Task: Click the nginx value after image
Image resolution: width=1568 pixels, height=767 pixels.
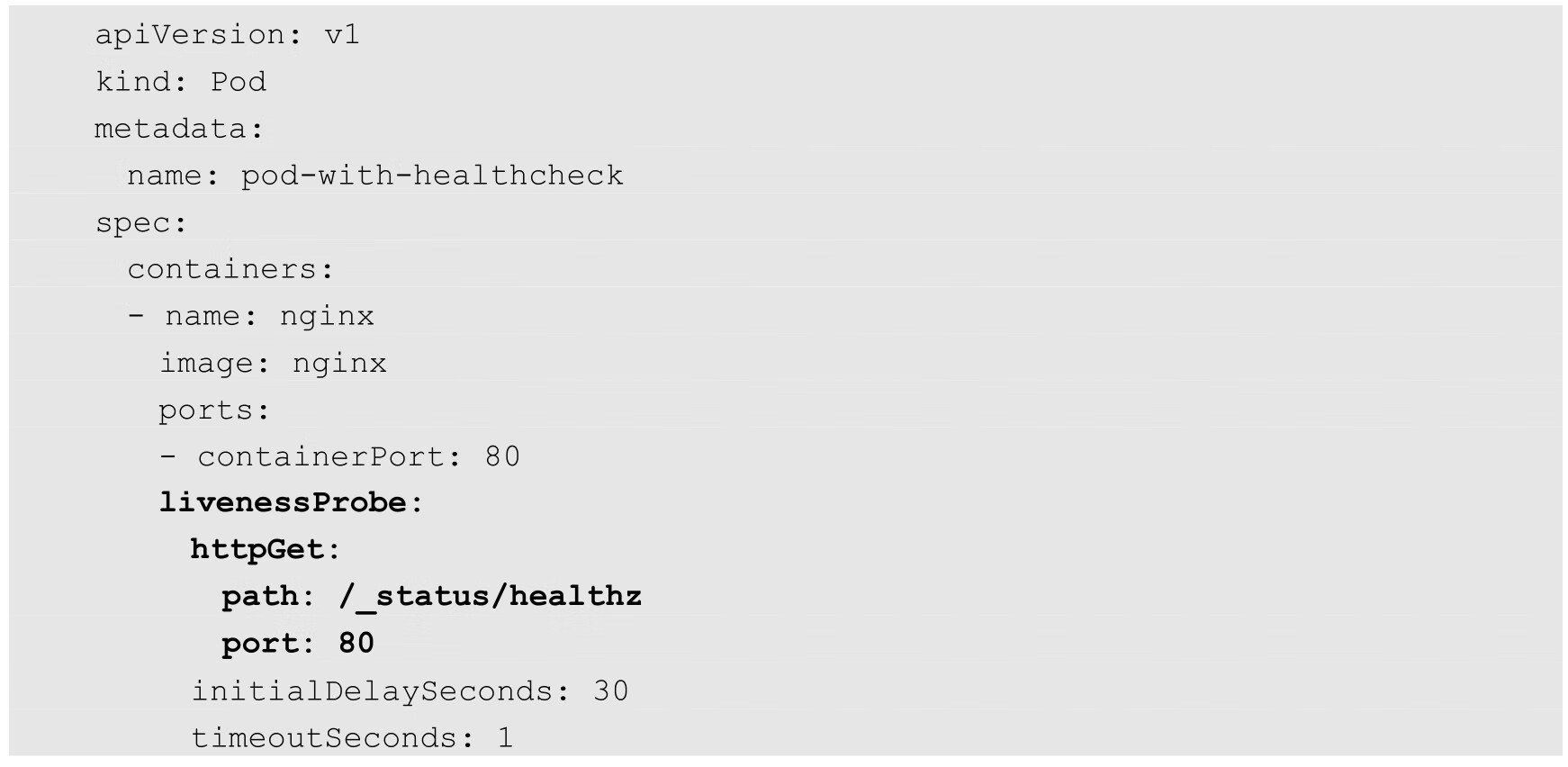Action: coord(339,363)
